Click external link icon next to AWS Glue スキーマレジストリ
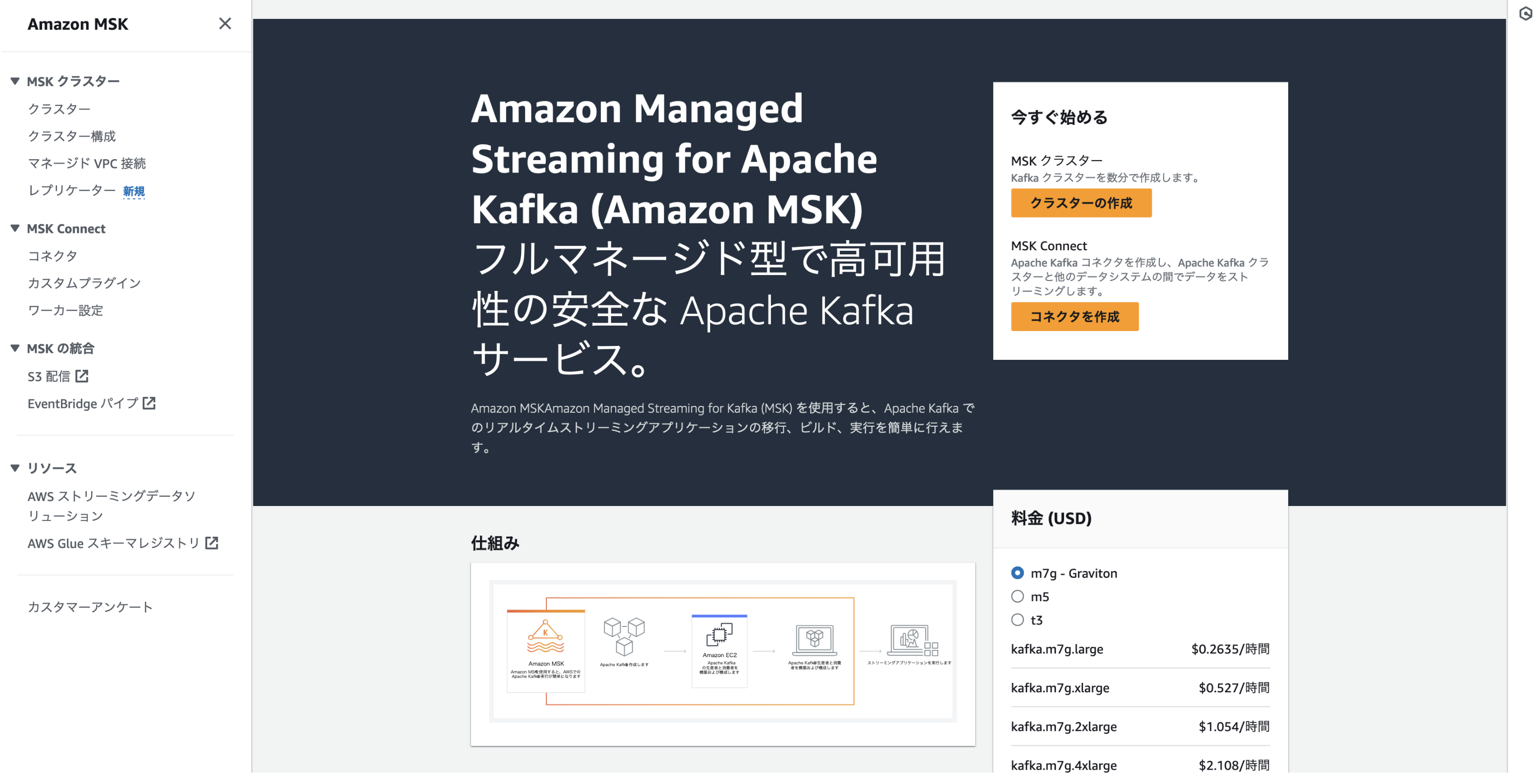The image size is (1537, 784). pyautogui.click(x=212, y=543)
